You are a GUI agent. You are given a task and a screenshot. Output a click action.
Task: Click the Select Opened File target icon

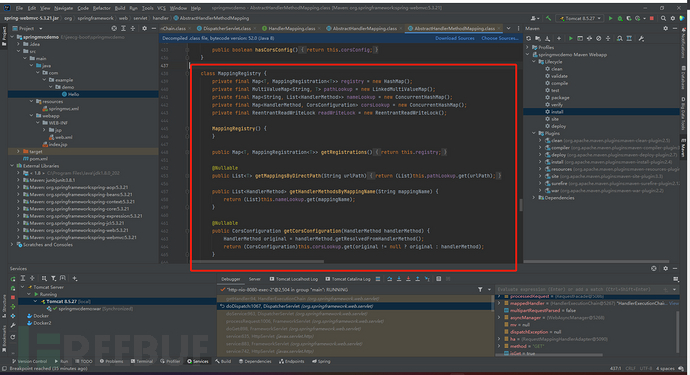pos(114,28)
